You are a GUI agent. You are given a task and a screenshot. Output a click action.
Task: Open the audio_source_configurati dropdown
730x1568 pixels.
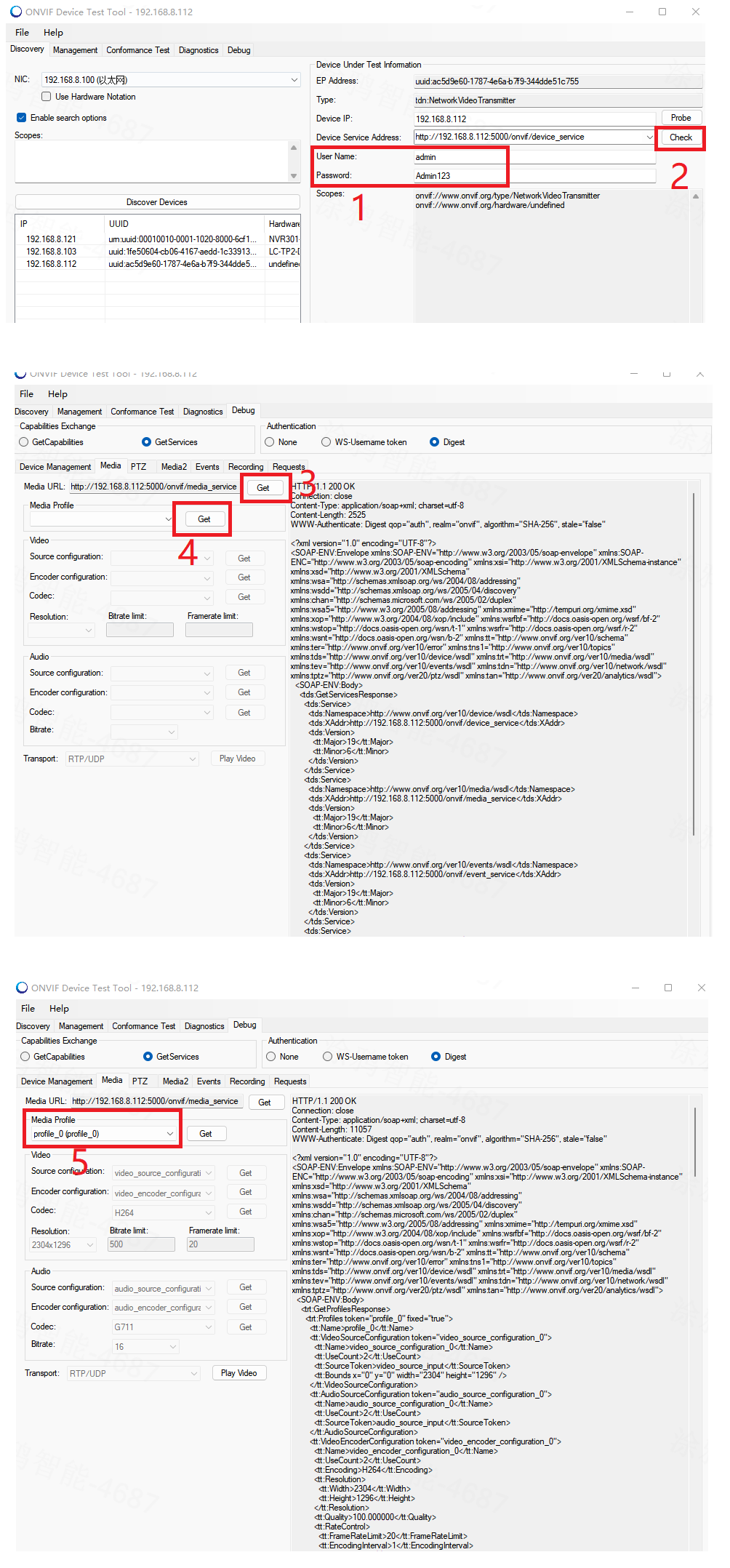pyautogui.click(x=163, y=1289)
